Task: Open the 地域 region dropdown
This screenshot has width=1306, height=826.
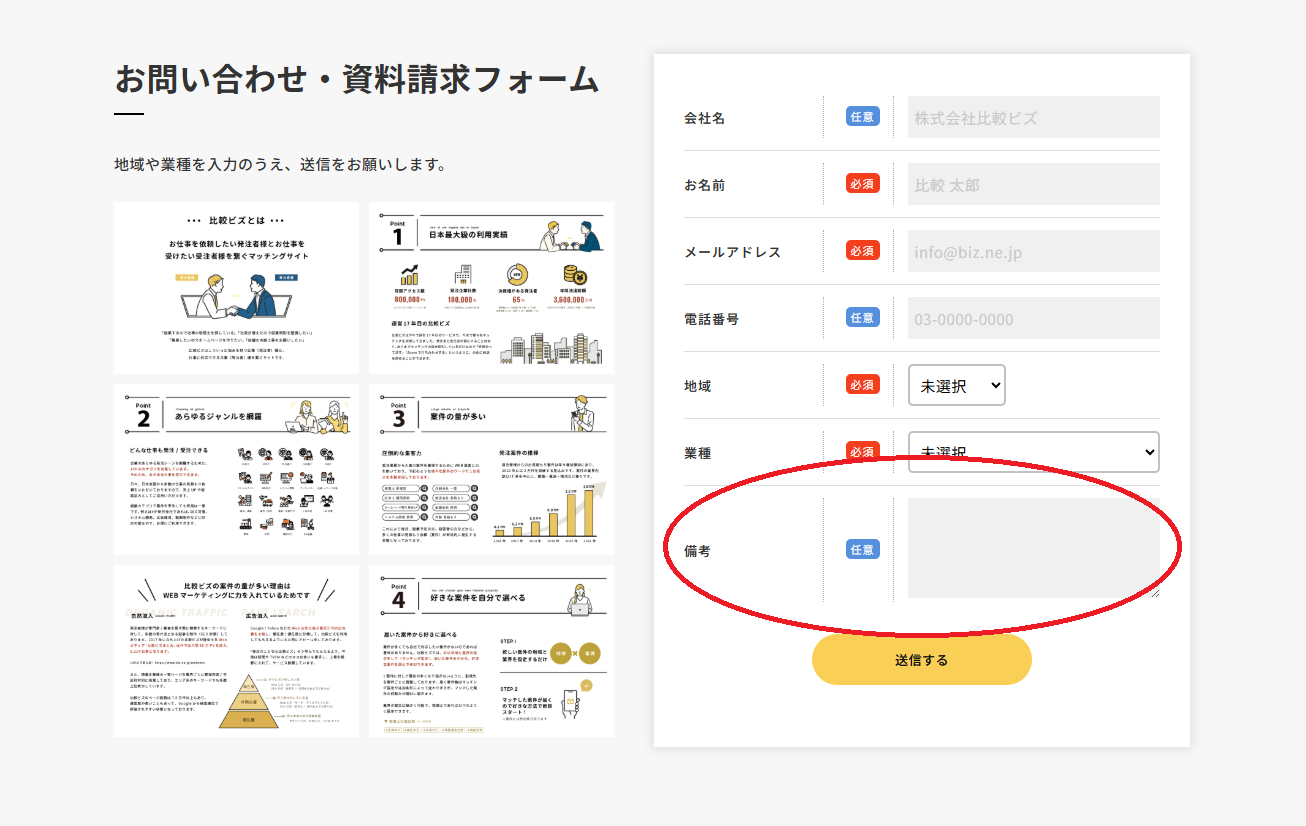Action: pos(956,385)
